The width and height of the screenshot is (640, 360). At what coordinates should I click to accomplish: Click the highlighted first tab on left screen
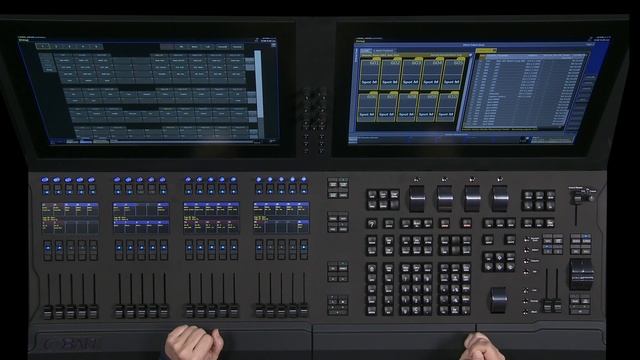(42, 46)
